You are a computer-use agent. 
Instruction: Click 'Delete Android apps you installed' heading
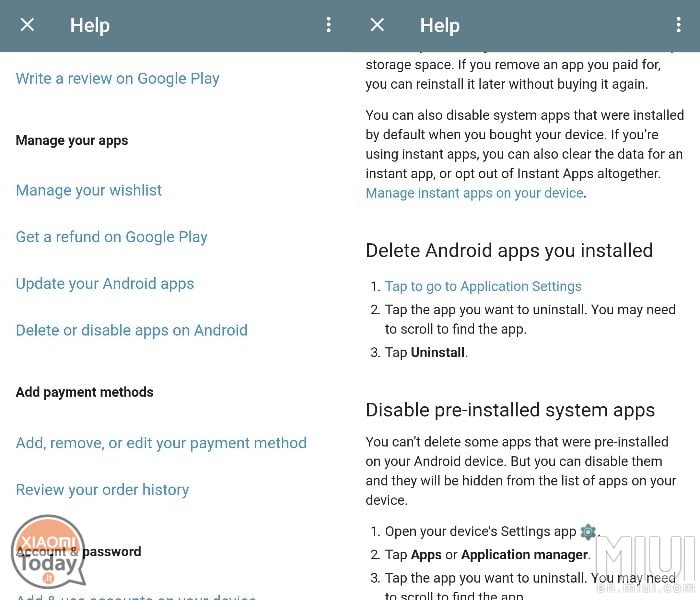[x=509, y=251]
